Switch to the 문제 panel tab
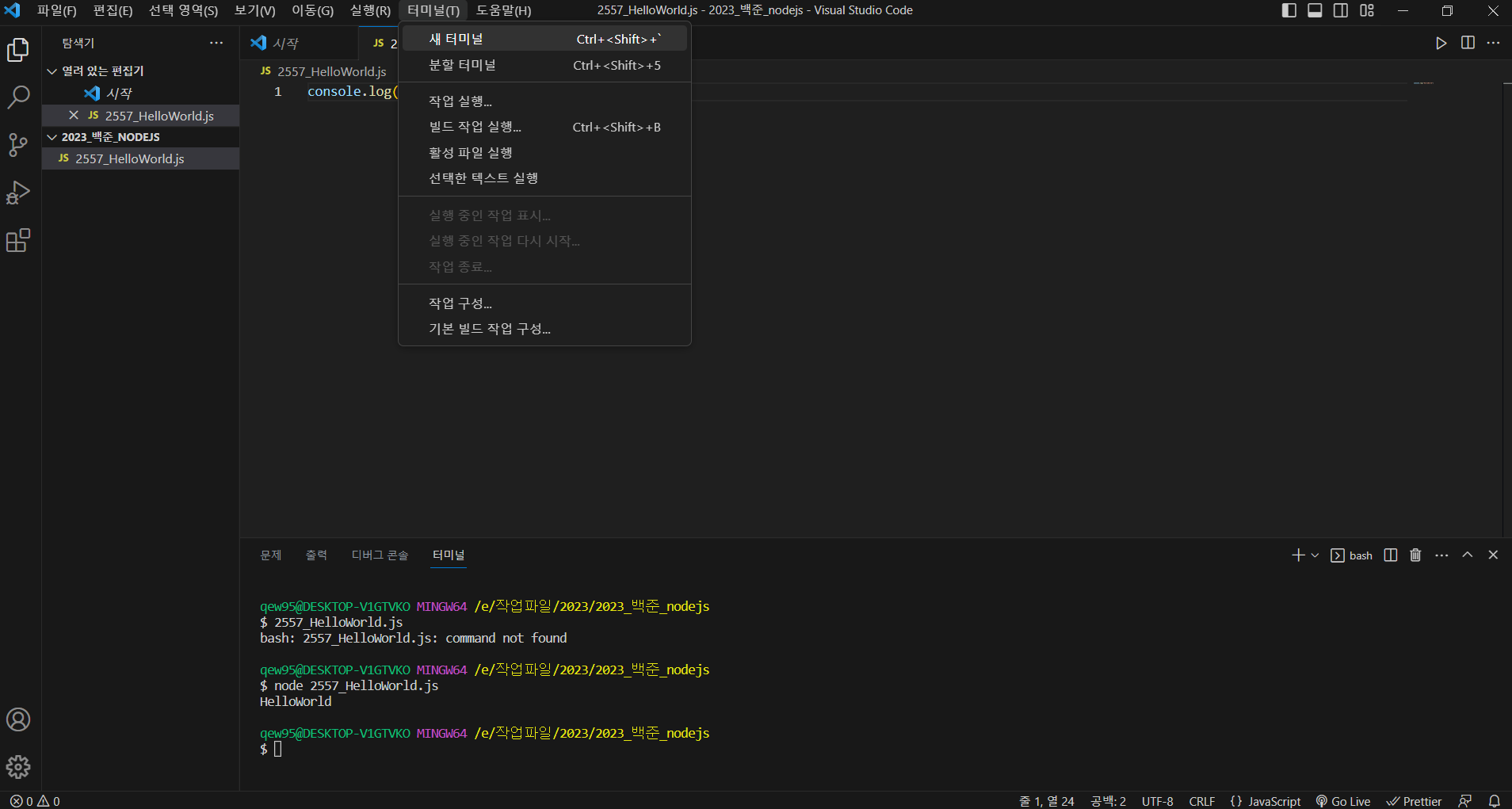The height and width of the screenshot is (809, 1512). coord(271,555)
